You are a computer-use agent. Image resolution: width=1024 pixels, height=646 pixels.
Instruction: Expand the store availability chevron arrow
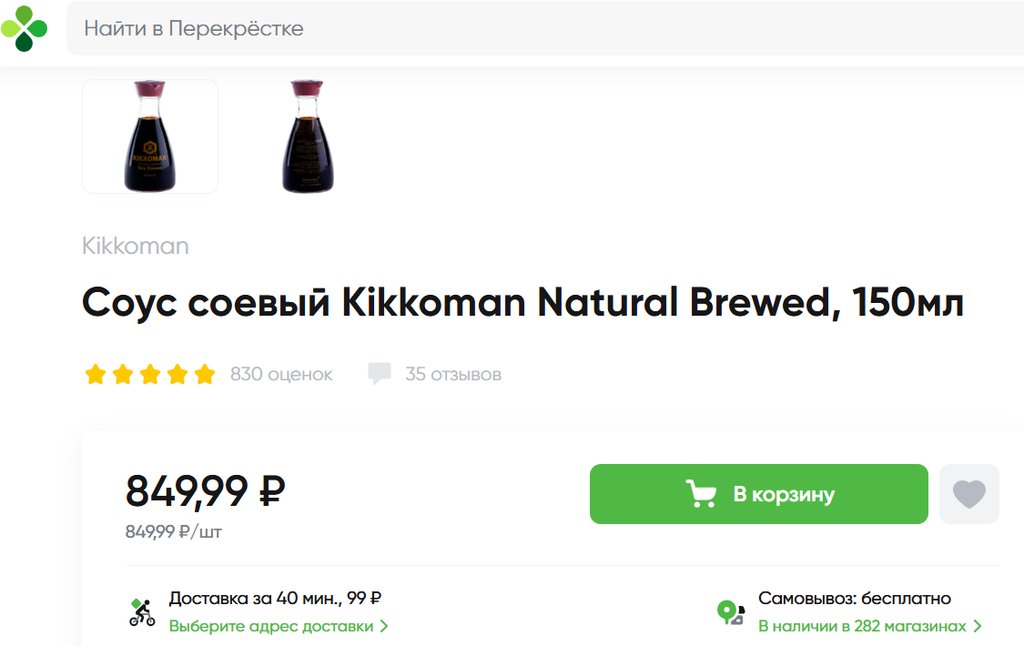point(978,626)
